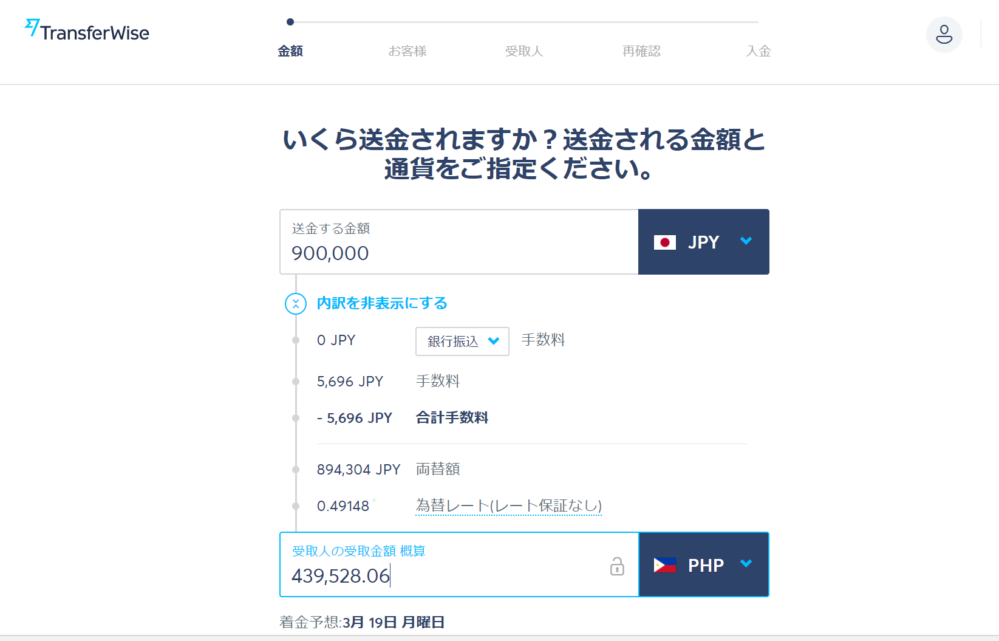Click the 3月 19日 月曜日 arrival date
This screenshot has height=641, width=999.
[x=394, y=623]
